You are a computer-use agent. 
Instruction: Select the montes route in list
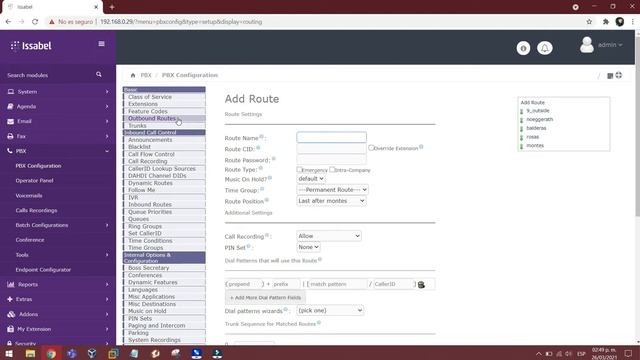pos(535,145)
